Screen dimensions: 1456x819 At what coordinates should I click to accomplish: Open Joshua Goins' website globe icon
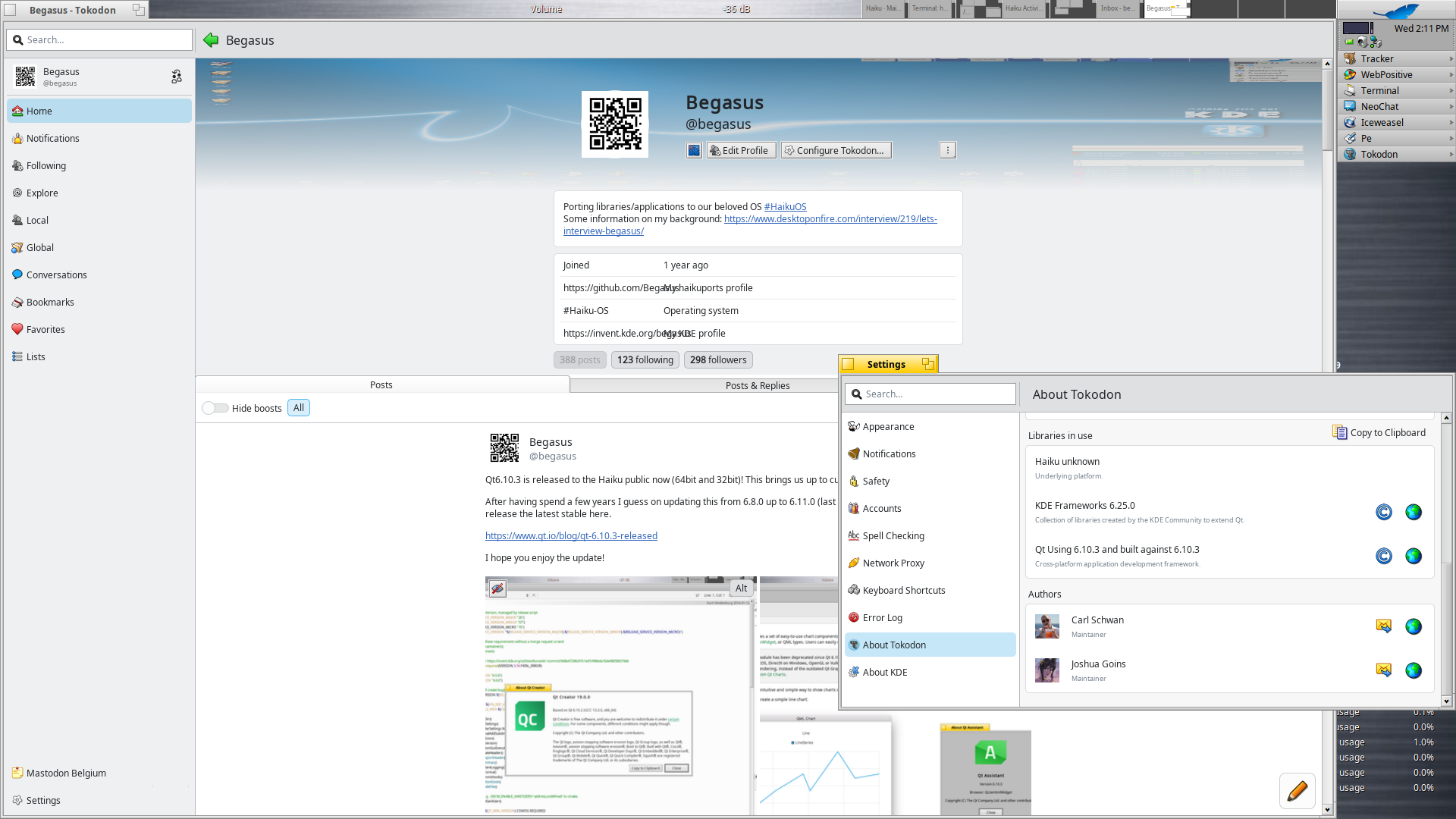[1414, 670]
